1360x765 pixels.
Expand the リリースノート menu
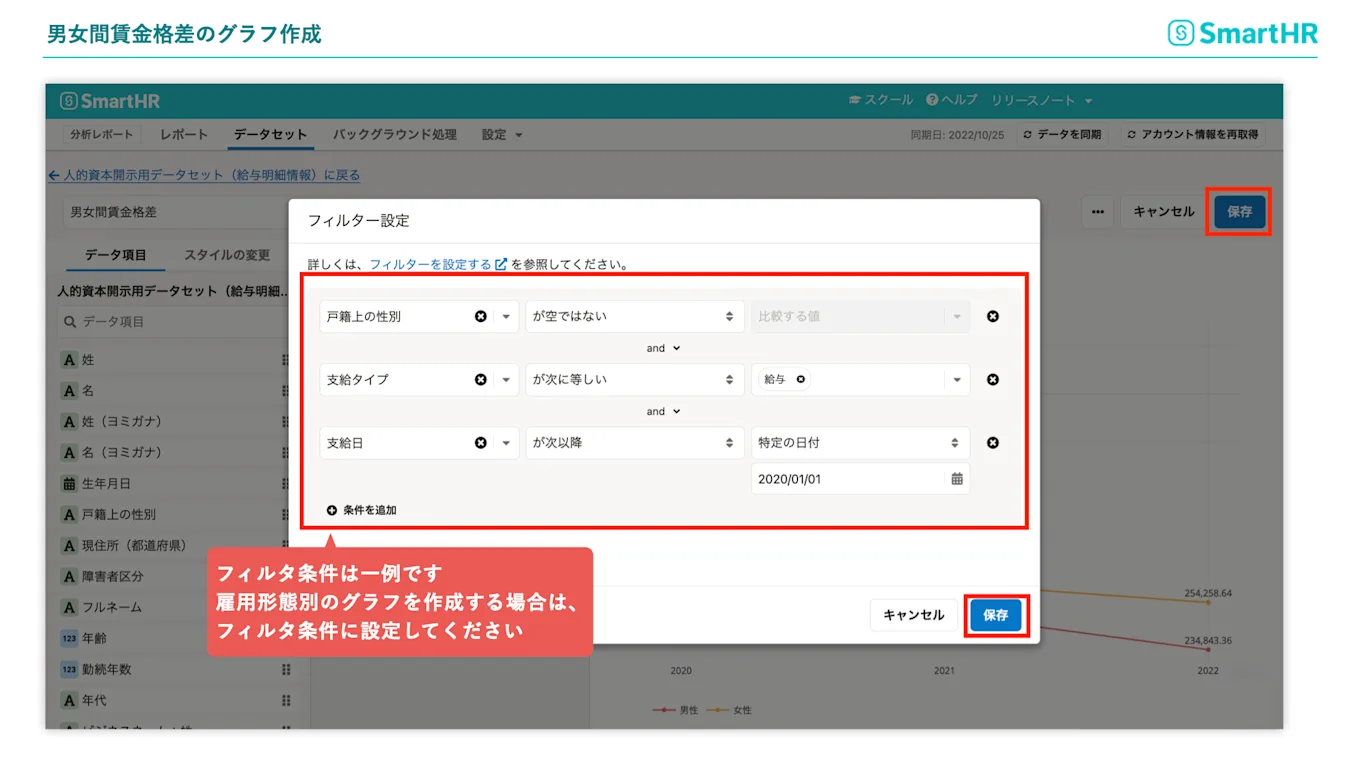(1041, 100)
